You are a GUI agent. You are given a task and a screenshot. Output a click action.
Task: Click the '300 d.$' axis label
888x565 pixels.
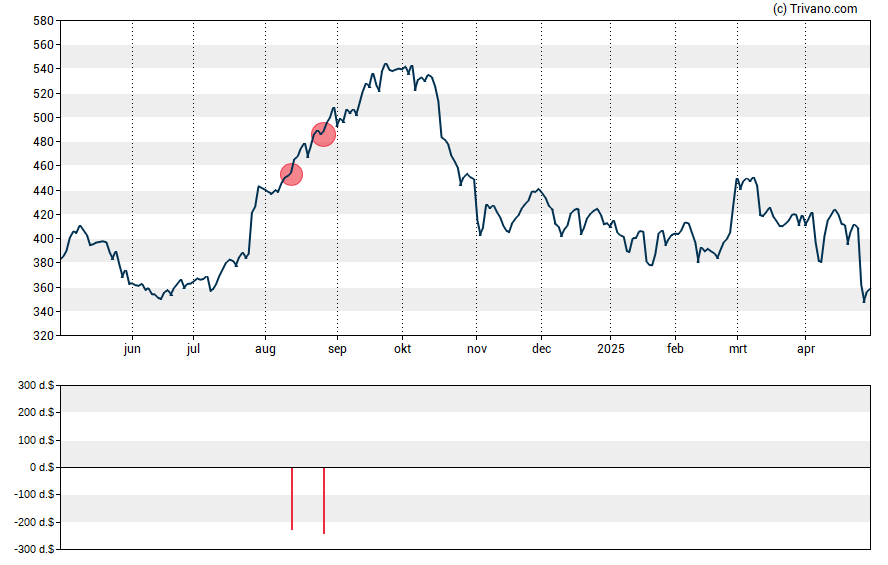[x=36, y=386]
